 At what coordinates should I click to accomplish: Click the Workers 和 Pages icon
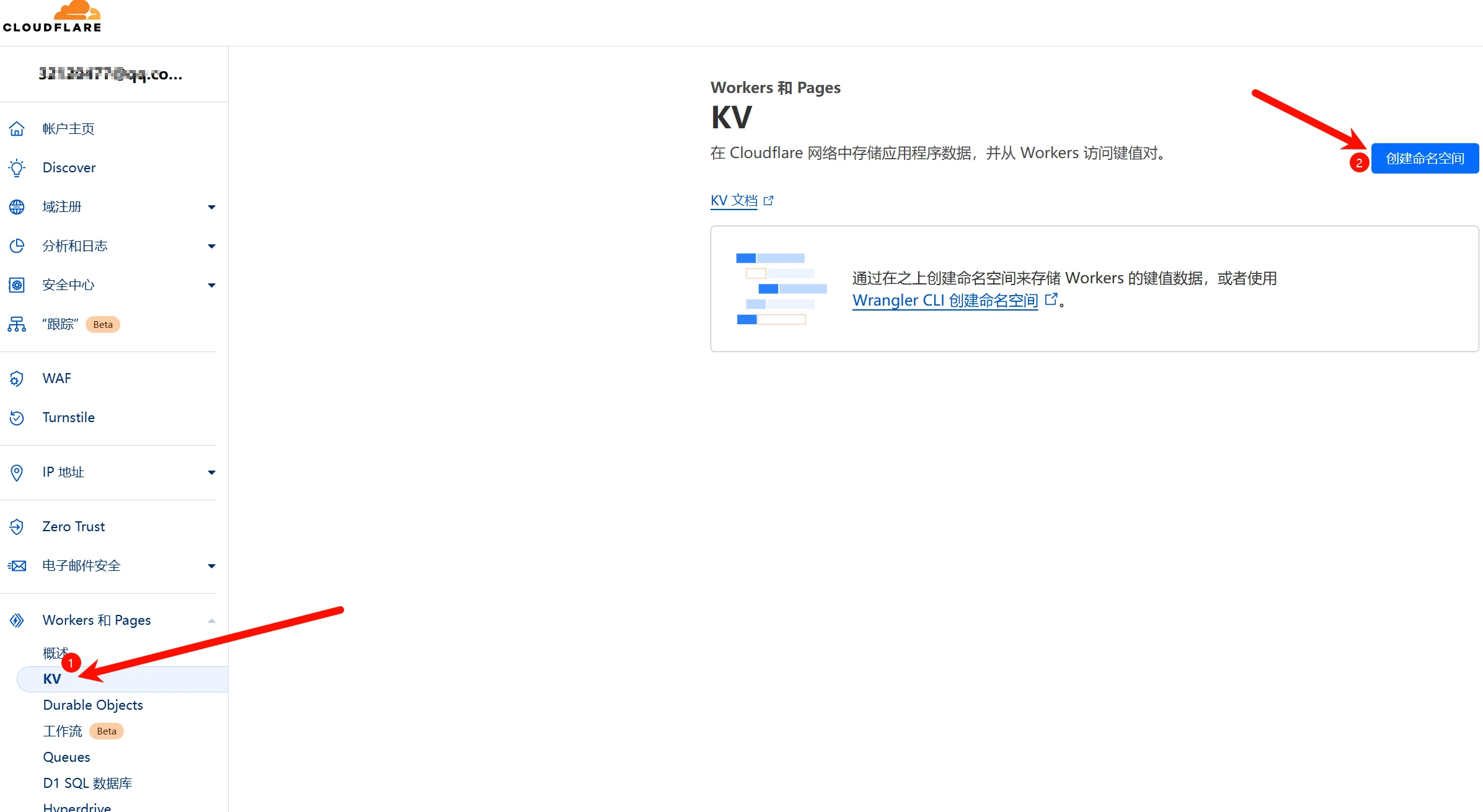tap(17, 620)
